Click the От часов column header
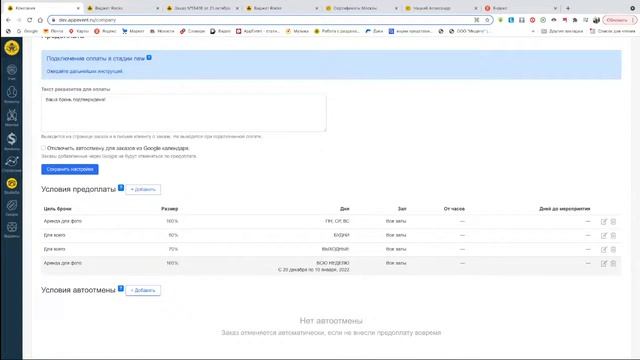The height and width of the screenshot is (360, 640). point(454,209)
